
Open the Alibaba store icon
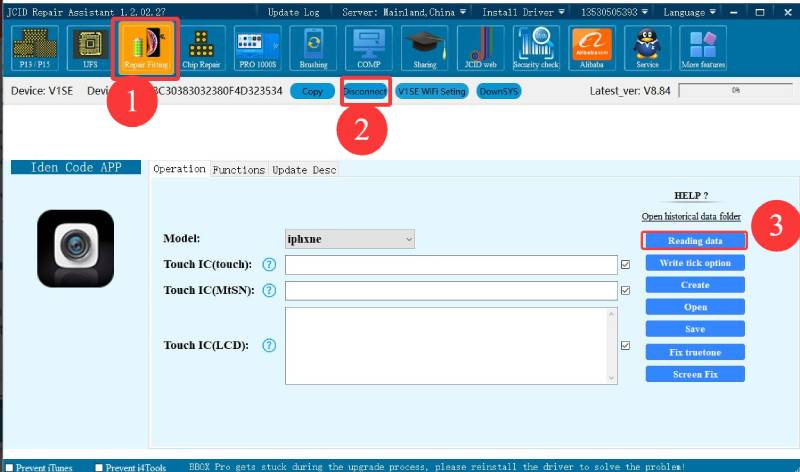pos(591,48)
